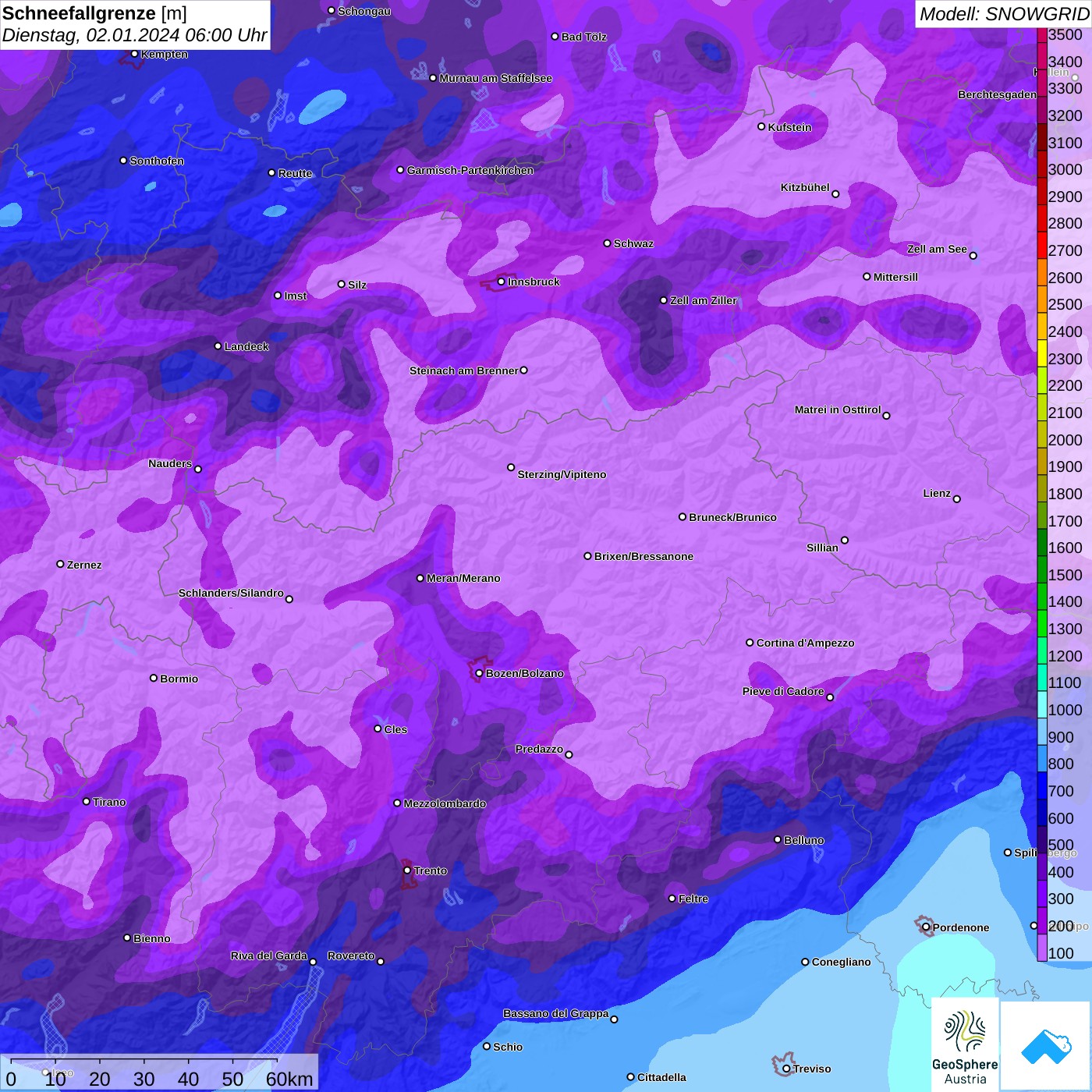Click the Kufstein location dot
The width and height of the screenshot is (1092, 1092).
tap(761, 126)
